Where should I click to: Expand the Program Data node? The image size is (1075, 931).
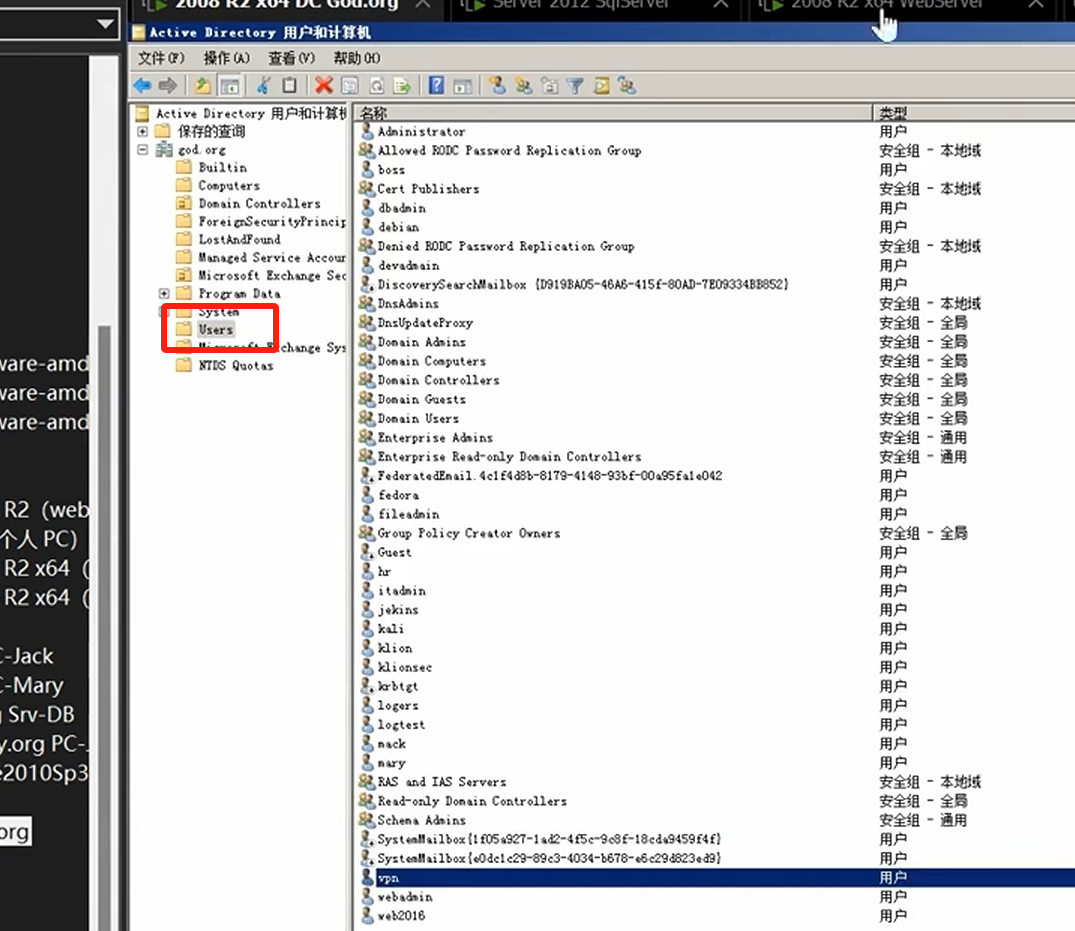pyautogui.click(x=164, y=293)
